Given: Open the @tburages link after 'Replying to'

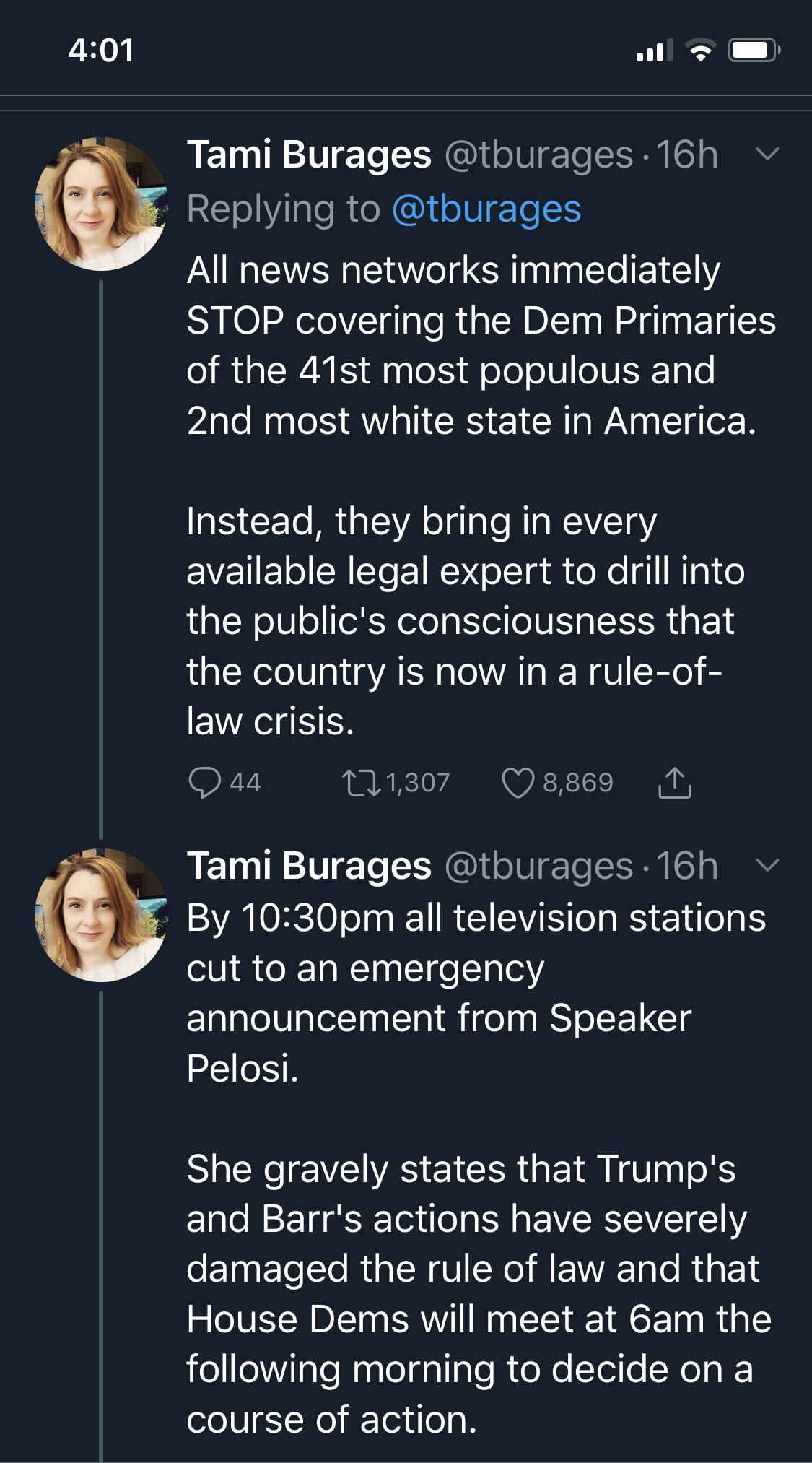Looking at the screenshot, I should (486, 209).
